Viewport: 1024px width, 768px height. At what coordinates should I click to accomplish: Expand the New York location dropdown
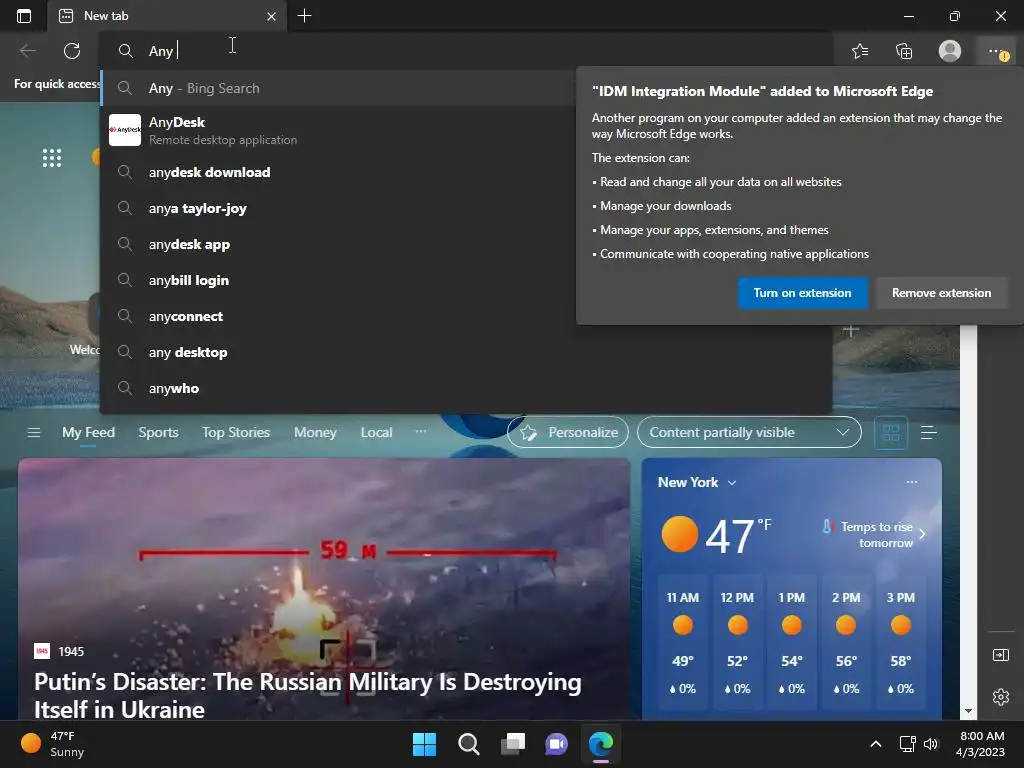pos(732,483)
